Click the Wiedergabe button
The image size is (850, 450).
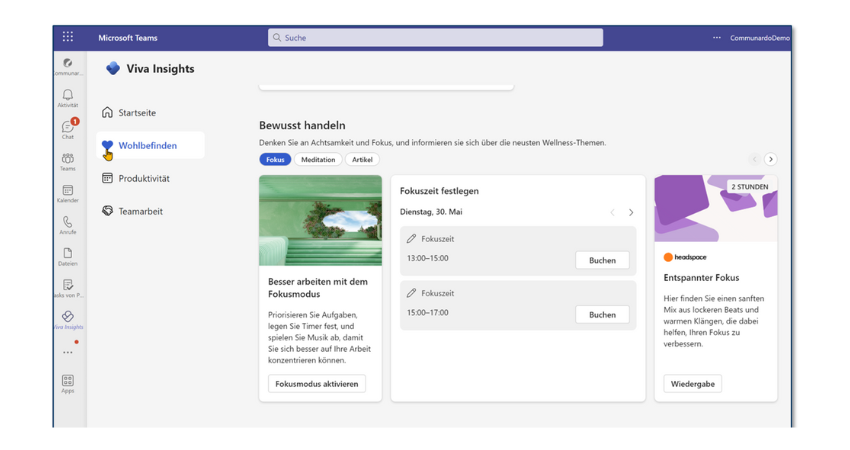click(x=692, y=384)
